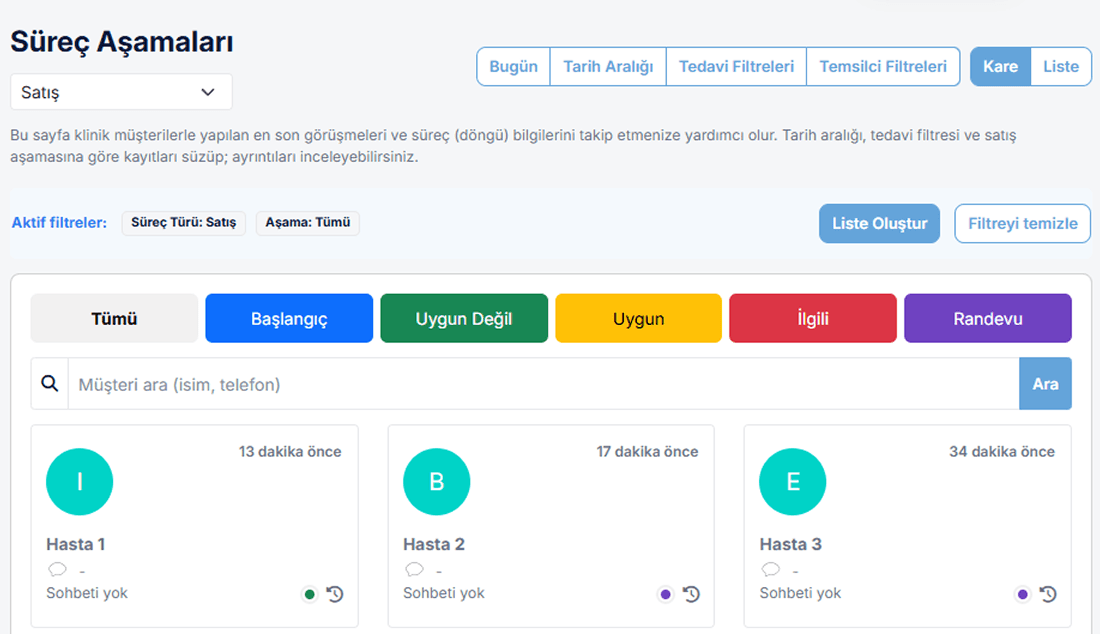Screen dimensions: 1100x634
Task: Click the teal 'I' avatar of Hasta 1
Action: (80, 481)
